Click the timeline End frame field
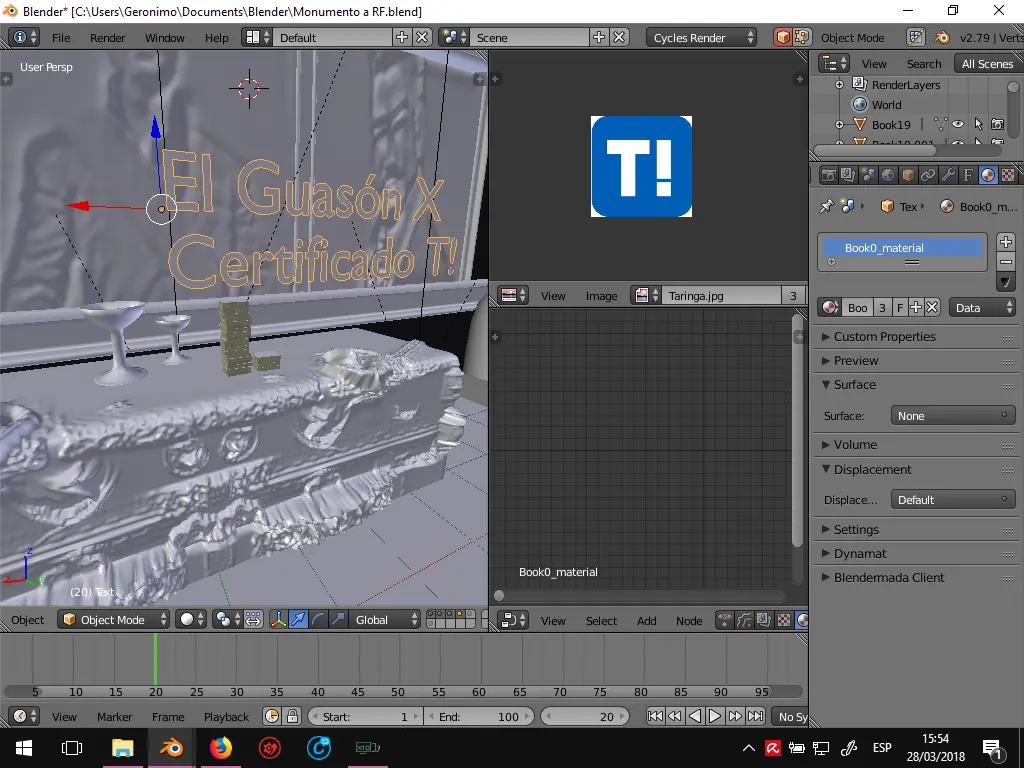Image resolution: width=1024 pixels, height=768 pixels. point(479,716)
